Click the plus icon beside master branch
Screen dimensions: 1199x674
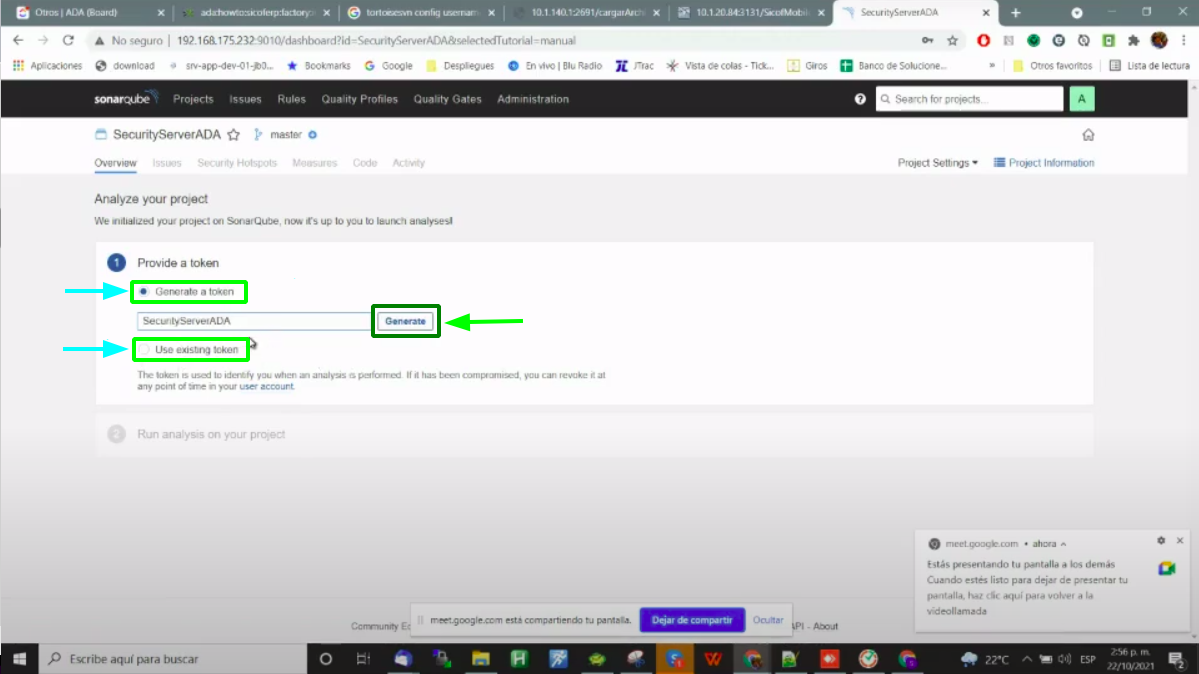pos(313,135)
